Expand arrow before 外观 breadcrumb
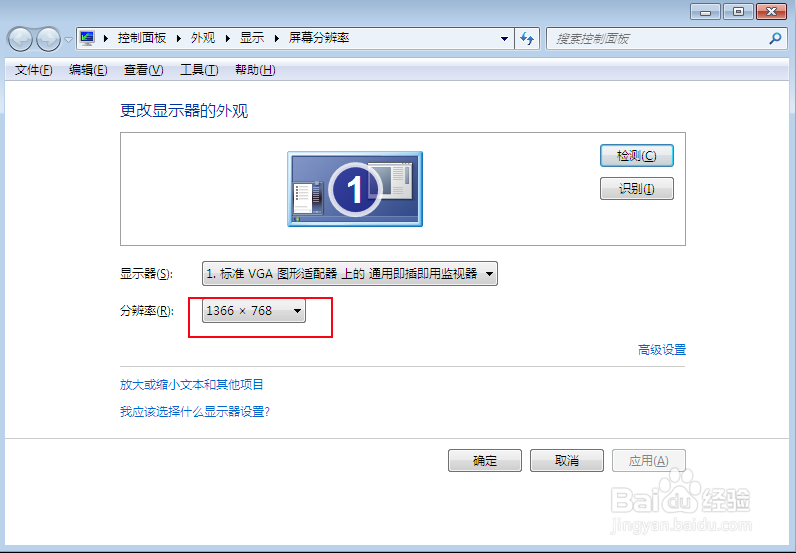796x553 pixels. pos(179,39)
